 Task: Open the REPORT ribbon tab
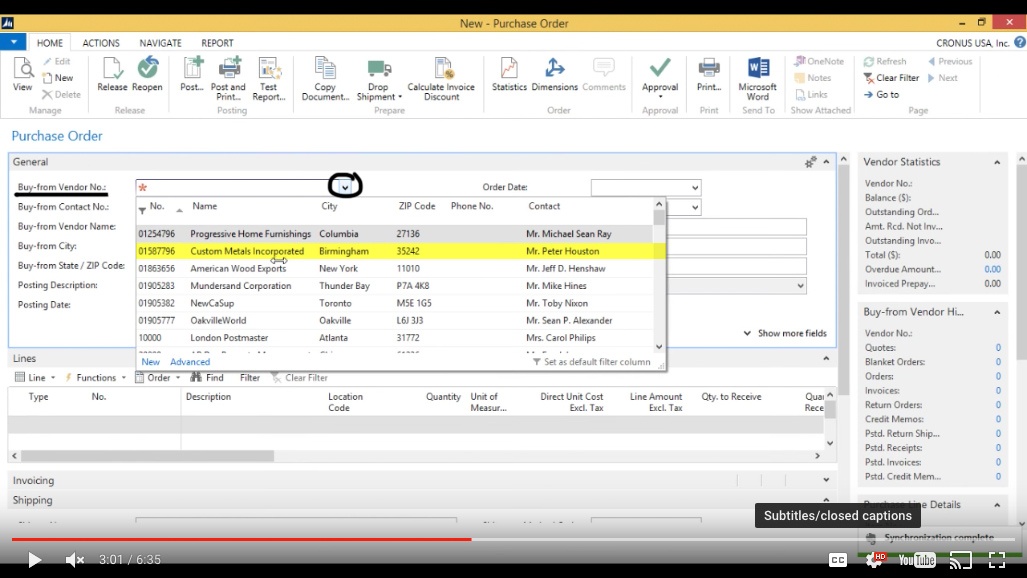(x=217, y=43)
